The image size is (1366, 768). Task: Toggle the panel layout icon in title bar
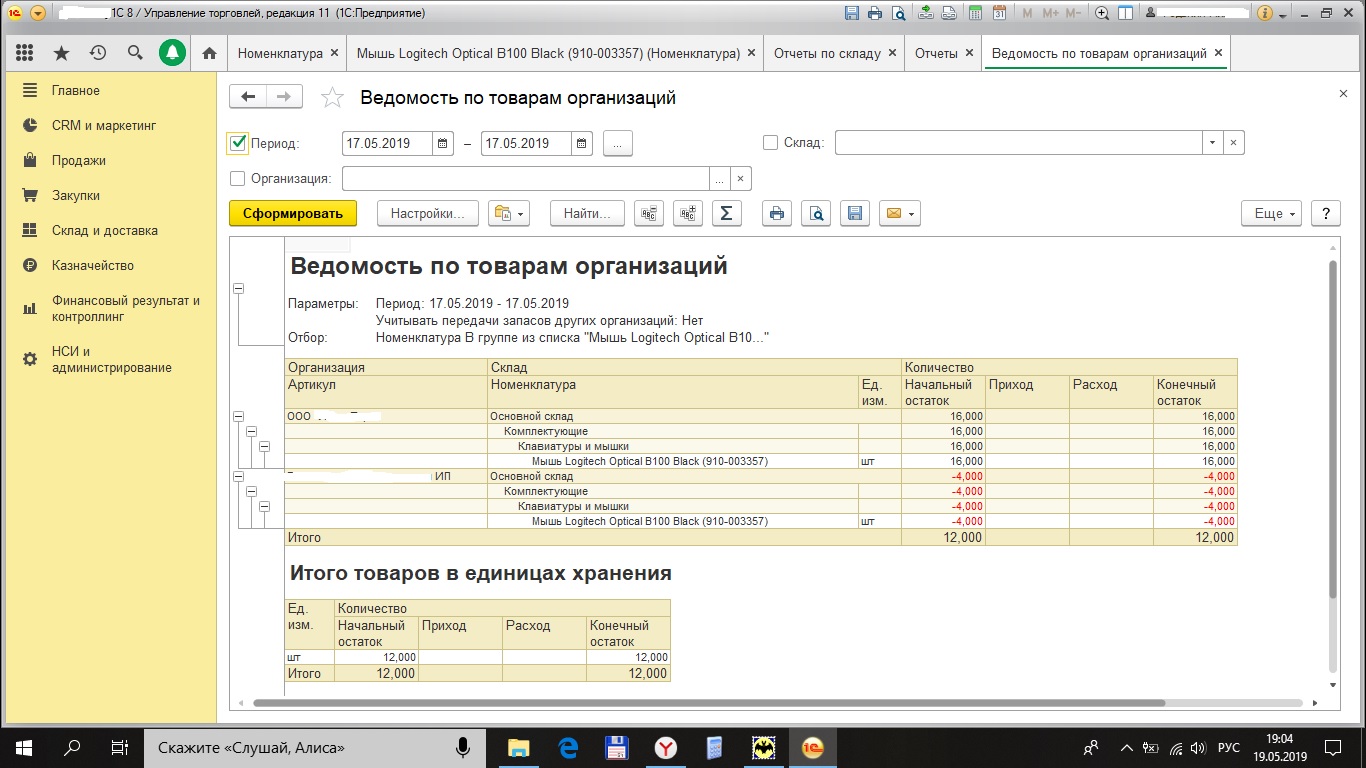coord(1126,14)
